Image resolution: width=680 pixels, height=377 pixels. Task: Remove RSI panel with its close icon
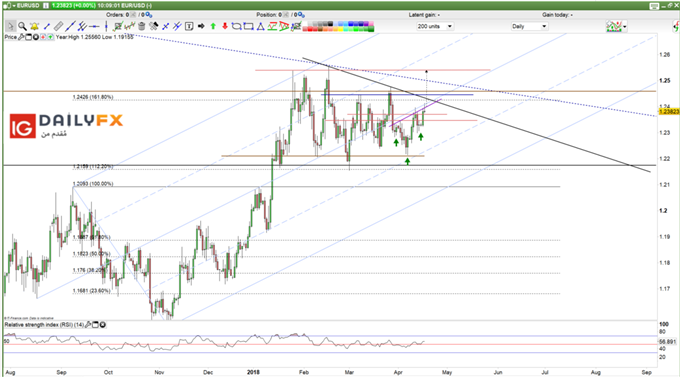click(103, 325)
